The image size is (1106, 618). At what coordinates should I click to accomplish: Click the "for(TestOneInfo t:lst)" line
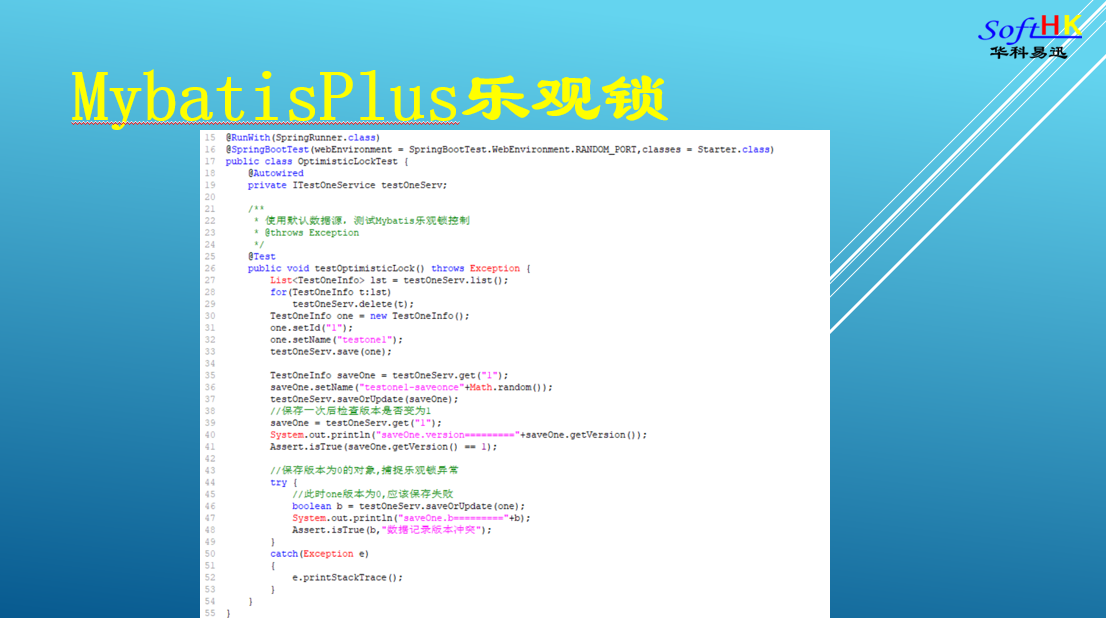(x=330, y=292)
